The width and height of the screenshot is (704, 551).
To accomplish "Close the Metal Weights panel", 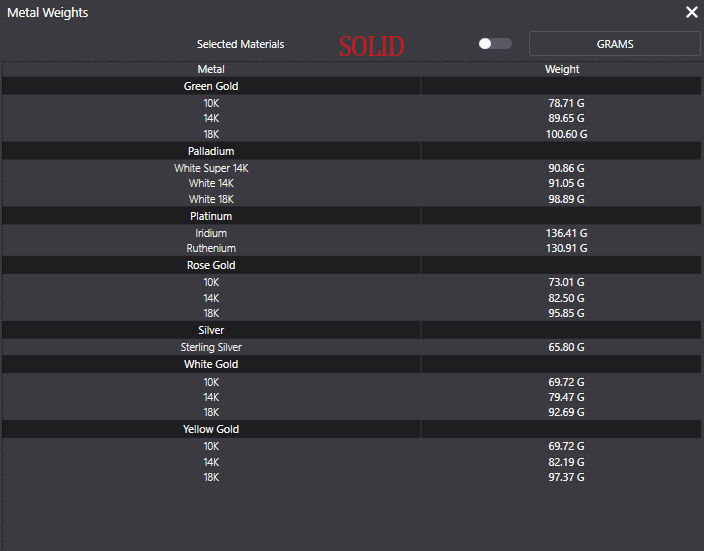I will 692,12.
